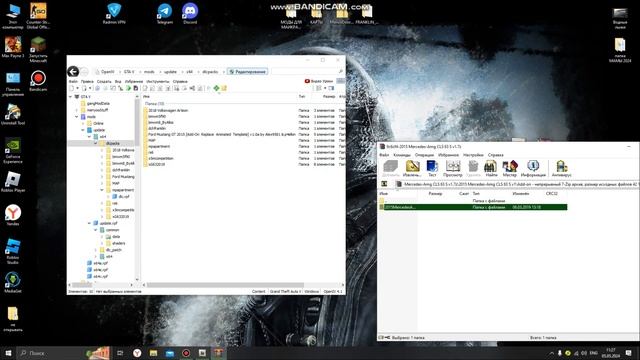
Task: Open the Создать menu in OpenIV
Action: click(104, 82)
